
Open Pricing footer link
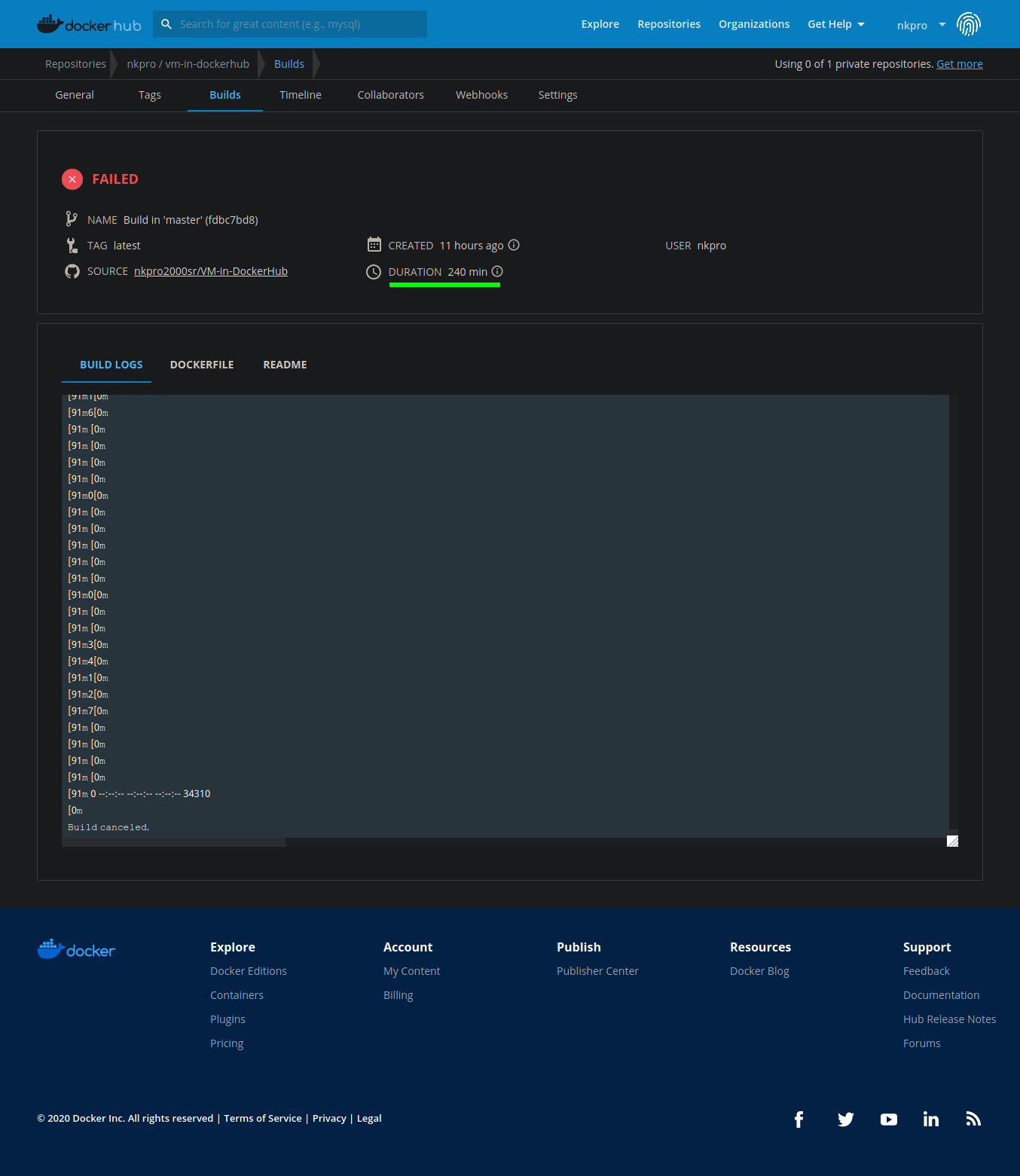pos(227,1043)
